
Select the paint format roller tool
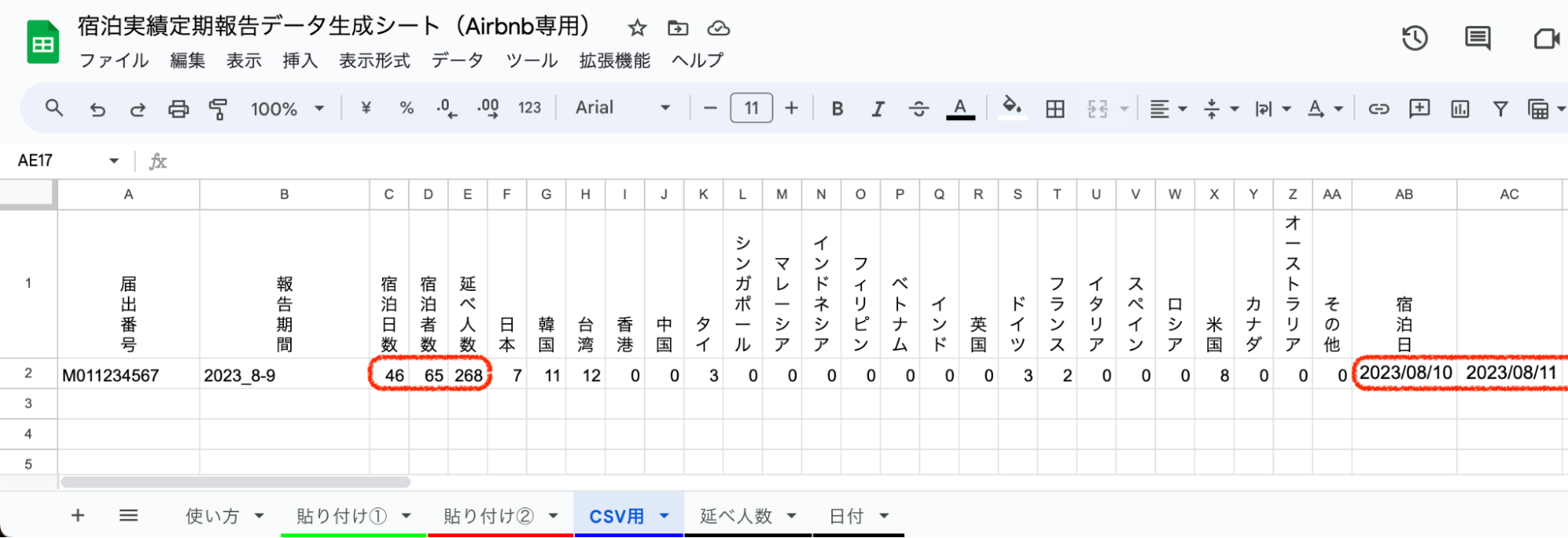click(x=218, y=108)
